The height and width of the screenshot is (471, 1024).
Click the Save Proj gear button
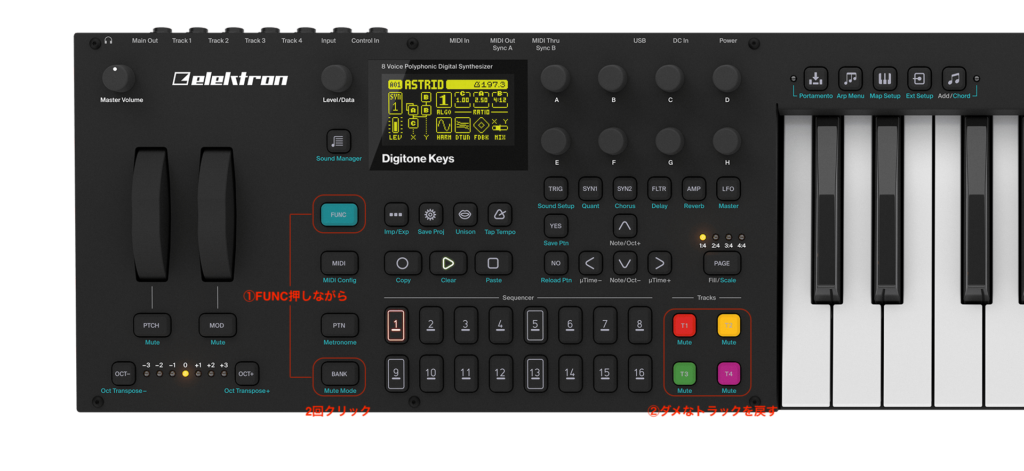pyautogui.click(x=430, y=214)
